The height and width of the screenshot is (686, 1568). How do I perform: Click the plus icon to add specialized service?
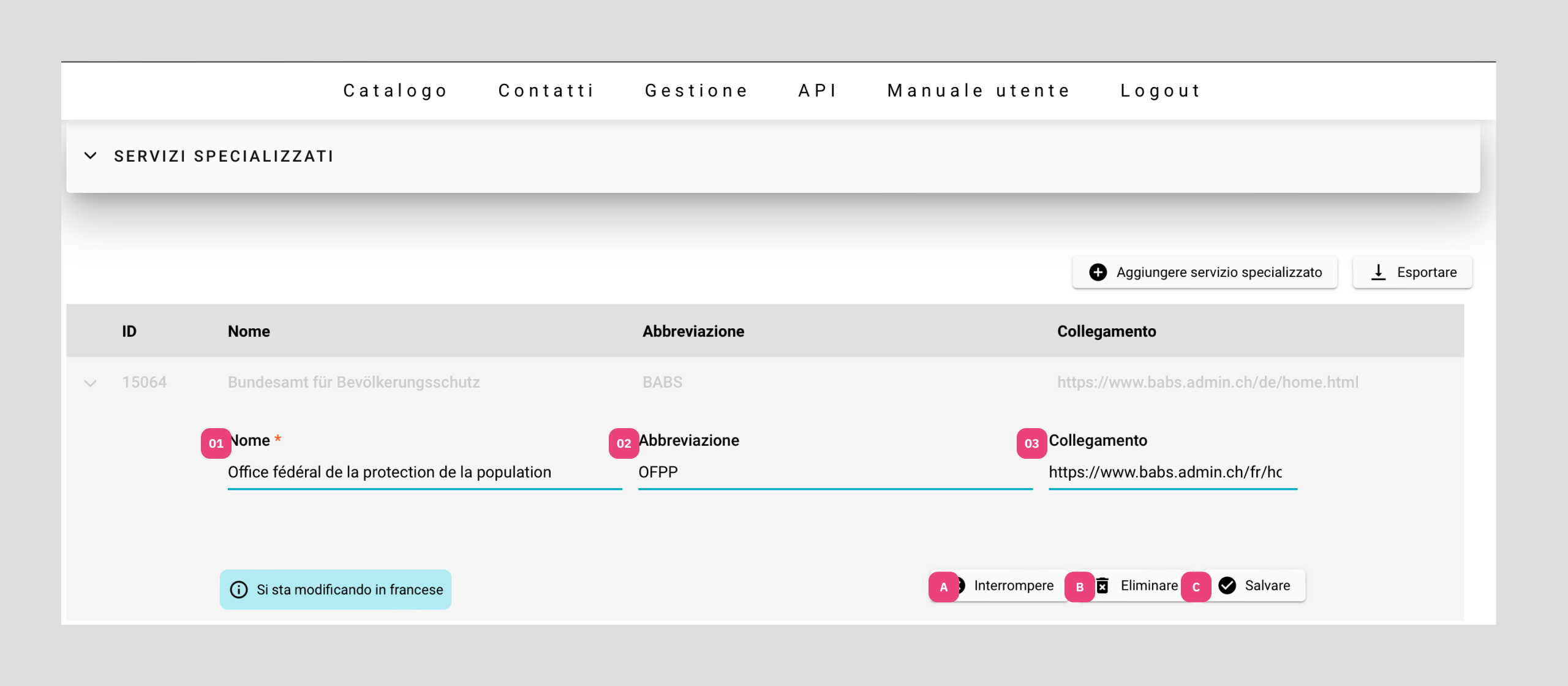(1098, 272)
